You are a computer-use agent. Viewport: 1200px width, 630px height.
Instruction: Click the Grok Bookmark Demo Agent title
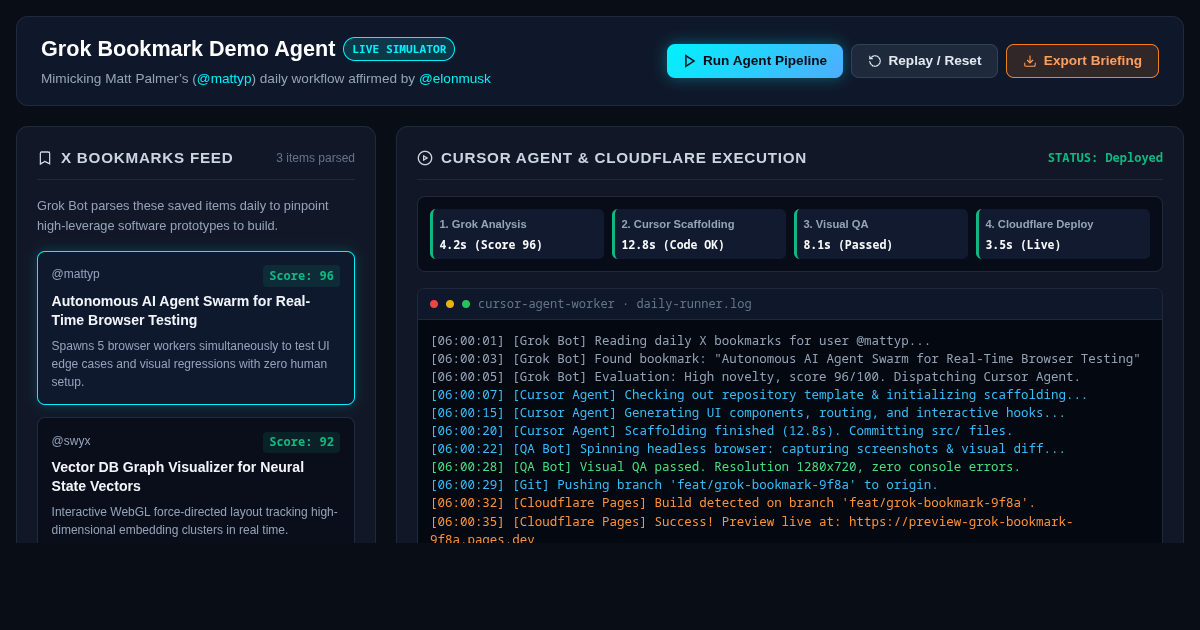click(188, 49)
